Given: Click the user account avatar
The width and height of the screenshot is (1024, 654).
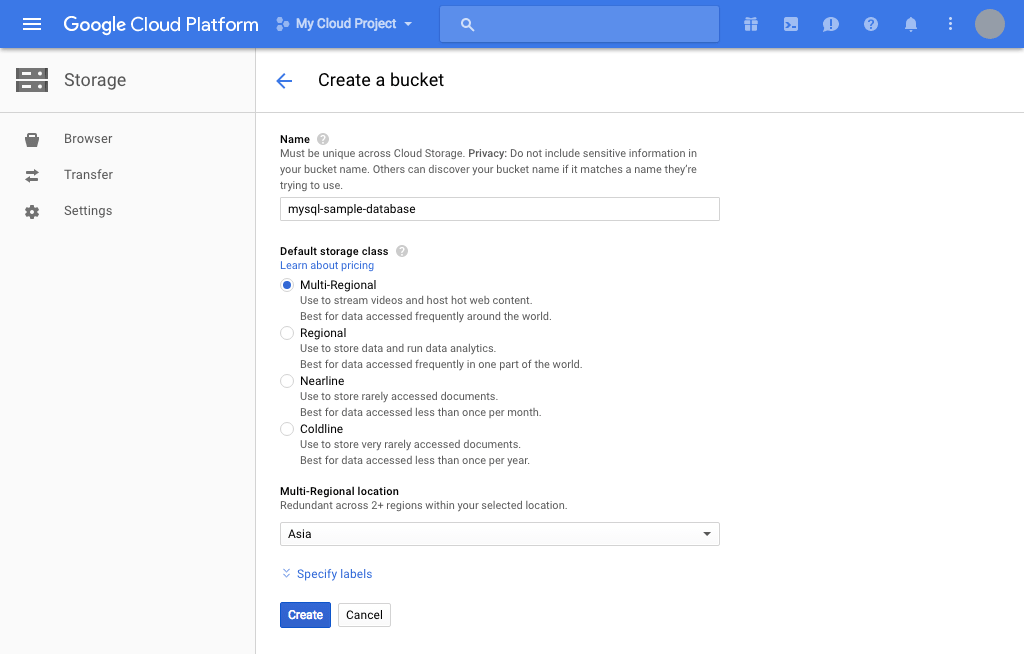Looking at the screenshot, I should pyautogui.click(x=989, y=24).
